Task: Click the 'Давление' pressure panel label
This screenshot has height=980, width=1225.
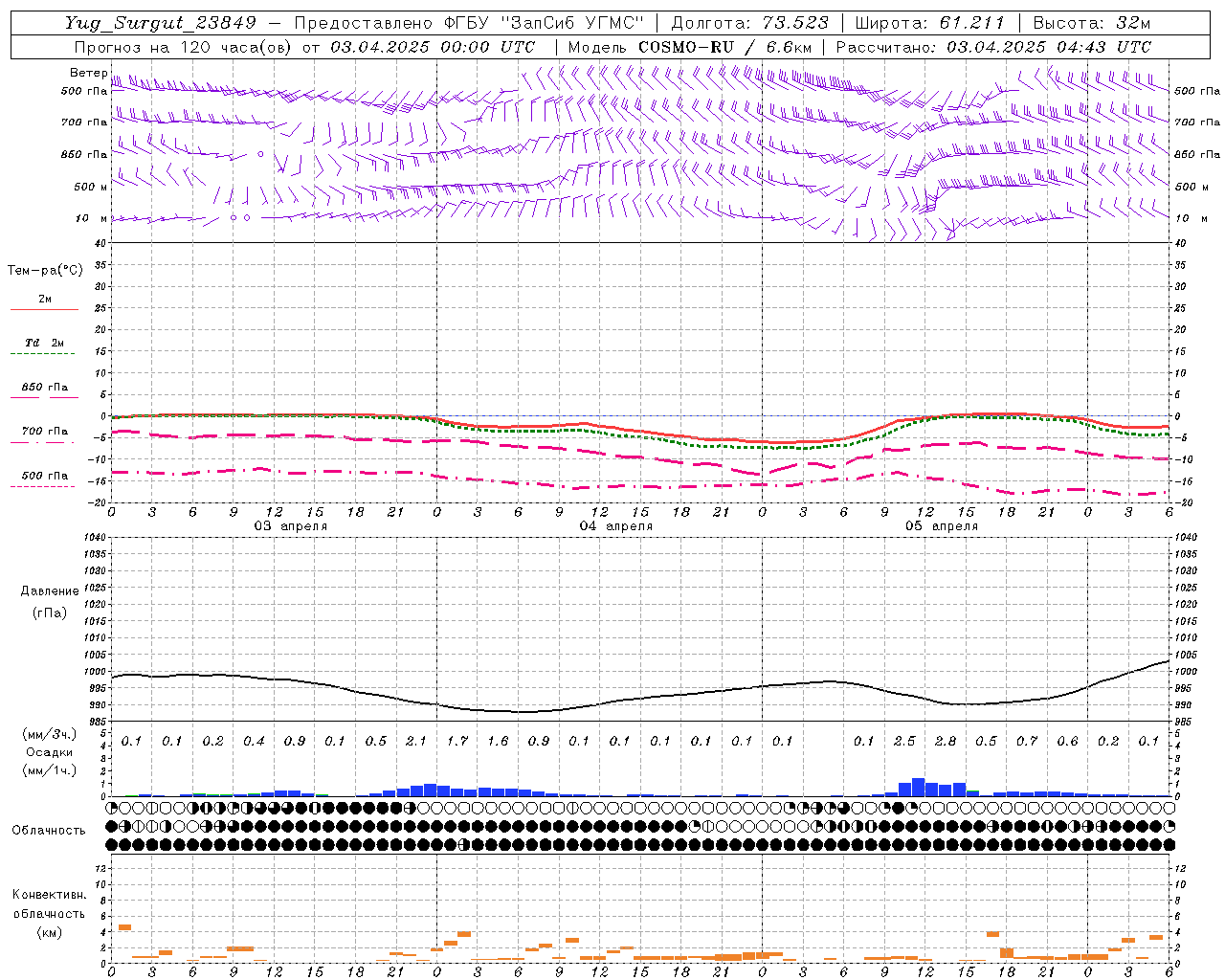Action: click(50, 591)
